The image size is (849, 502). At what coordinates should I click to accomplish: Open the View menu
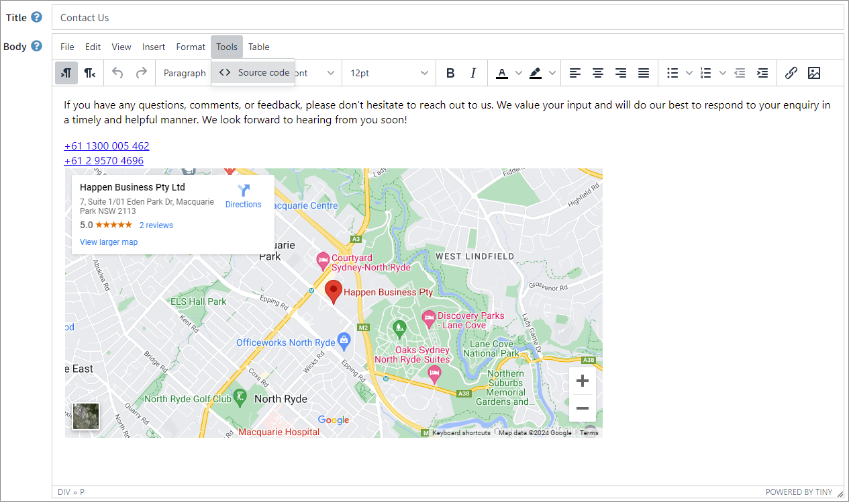pyautogui.click(x=121, y=47)
